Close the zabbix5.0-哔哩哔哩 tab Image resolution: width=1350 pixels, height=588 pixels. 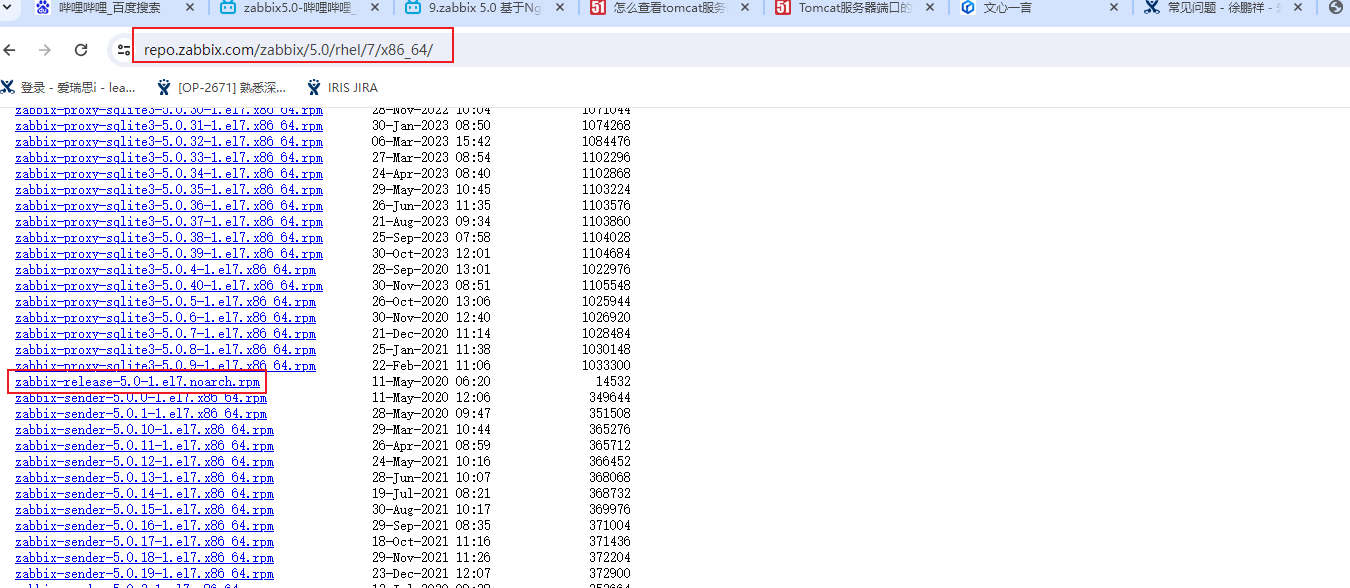pyautogui.click(x=375, y=7)
